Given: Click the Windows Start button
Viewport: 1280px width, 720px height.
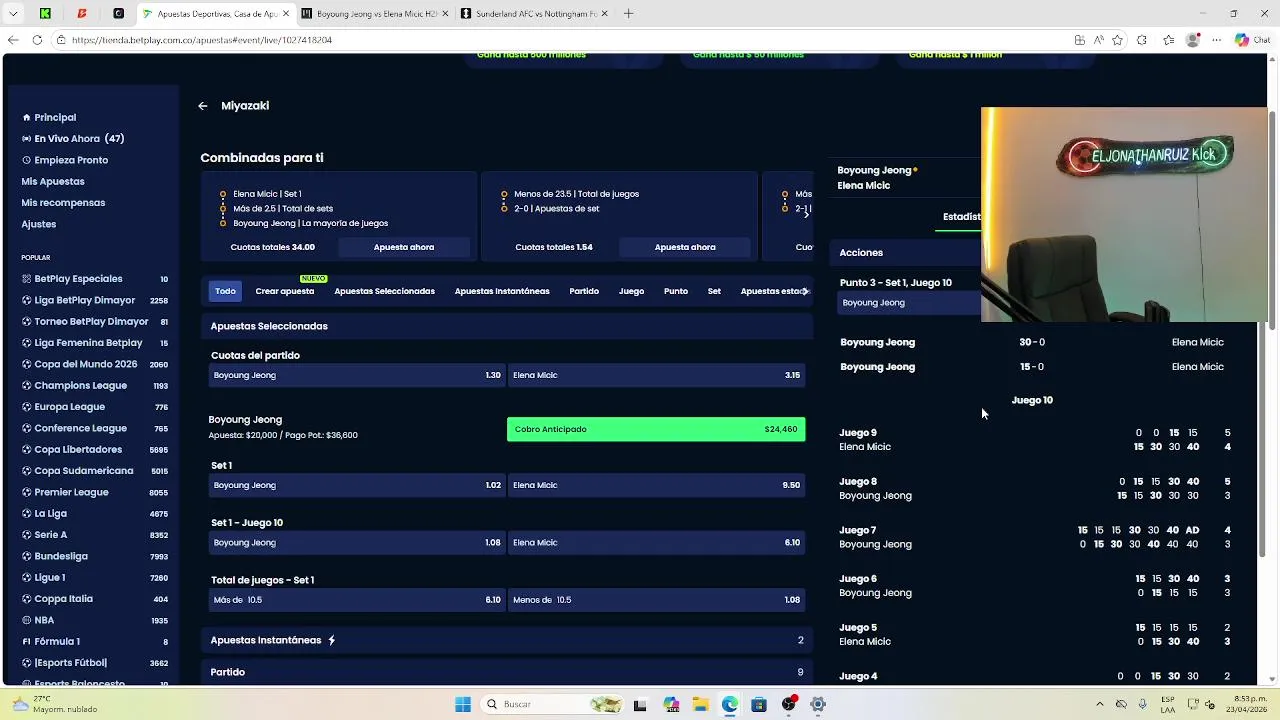Looking at the screenshot, I should [463, 704].
